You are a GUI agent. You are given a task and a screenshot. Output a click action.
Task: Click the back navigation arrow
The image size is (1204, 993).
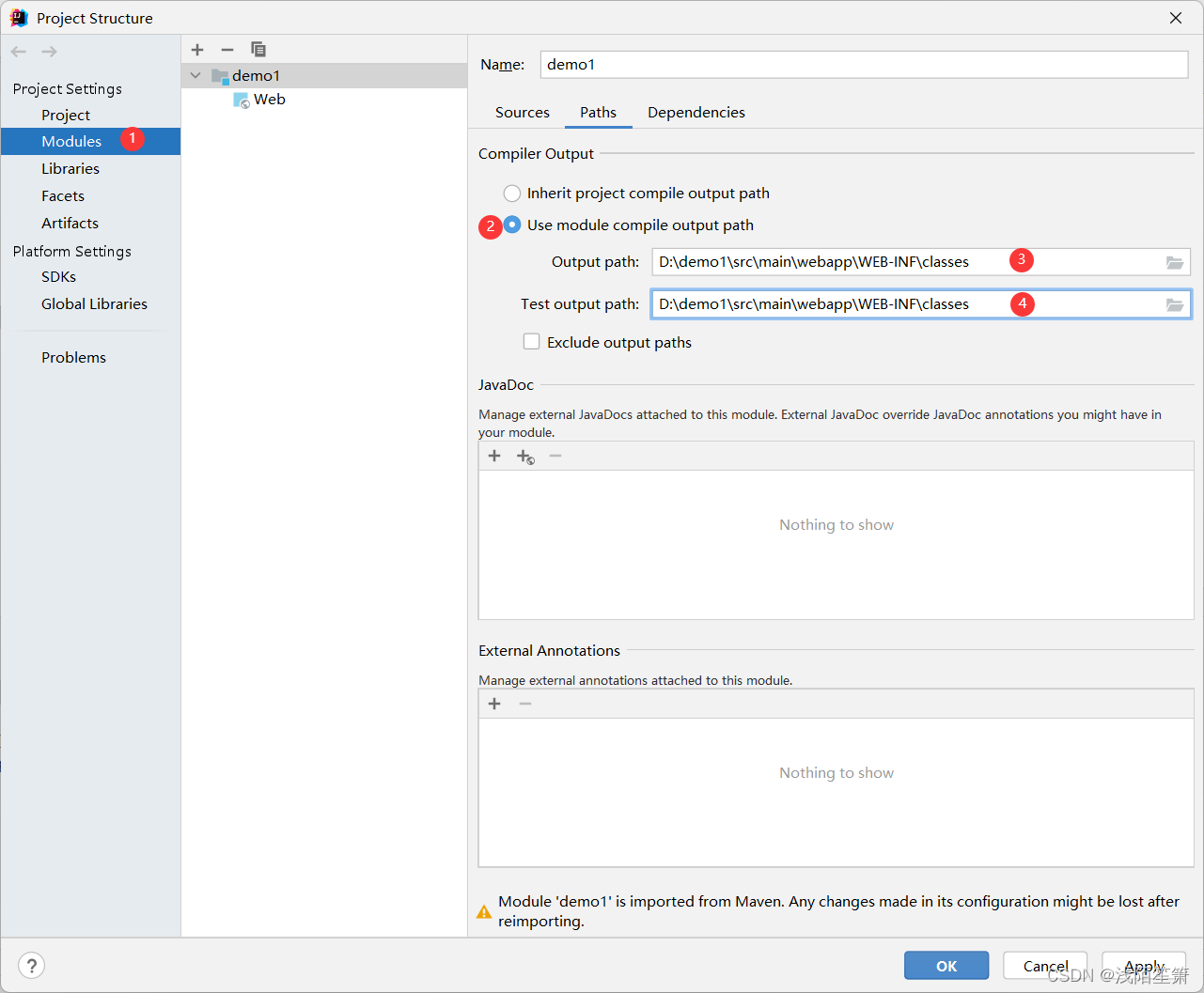[17, 51]
